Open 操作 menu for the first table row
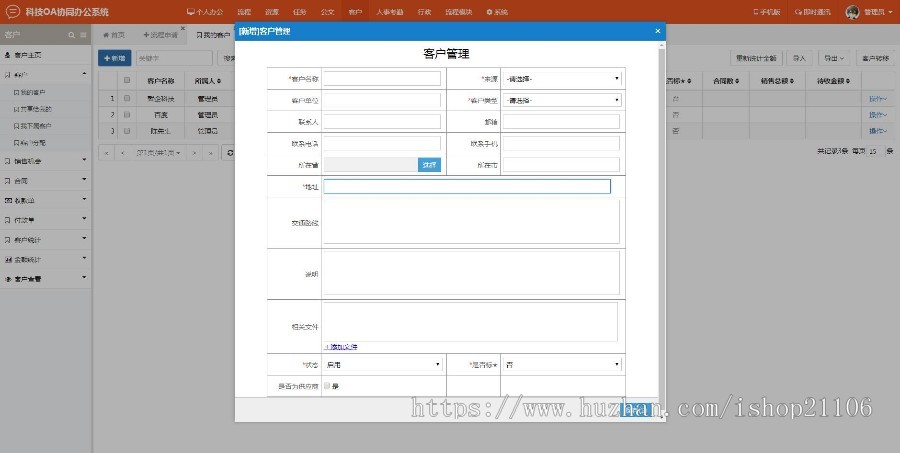900x453 pixels. pos(878,99)
